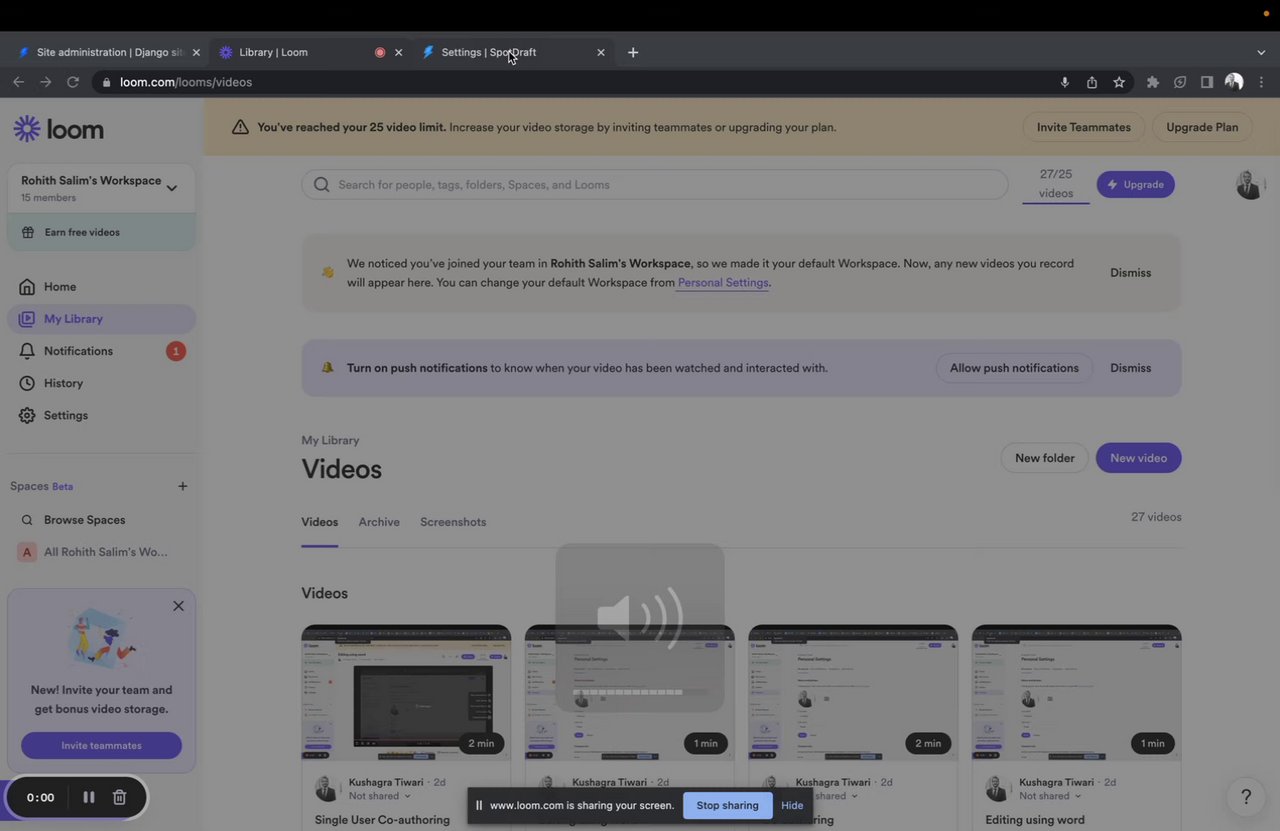Image resolution: width=1280 pixels, height=831 pixels.
Task: Bookmark this page with the star
Action: pyautogui.click(x=1119, y=82)
